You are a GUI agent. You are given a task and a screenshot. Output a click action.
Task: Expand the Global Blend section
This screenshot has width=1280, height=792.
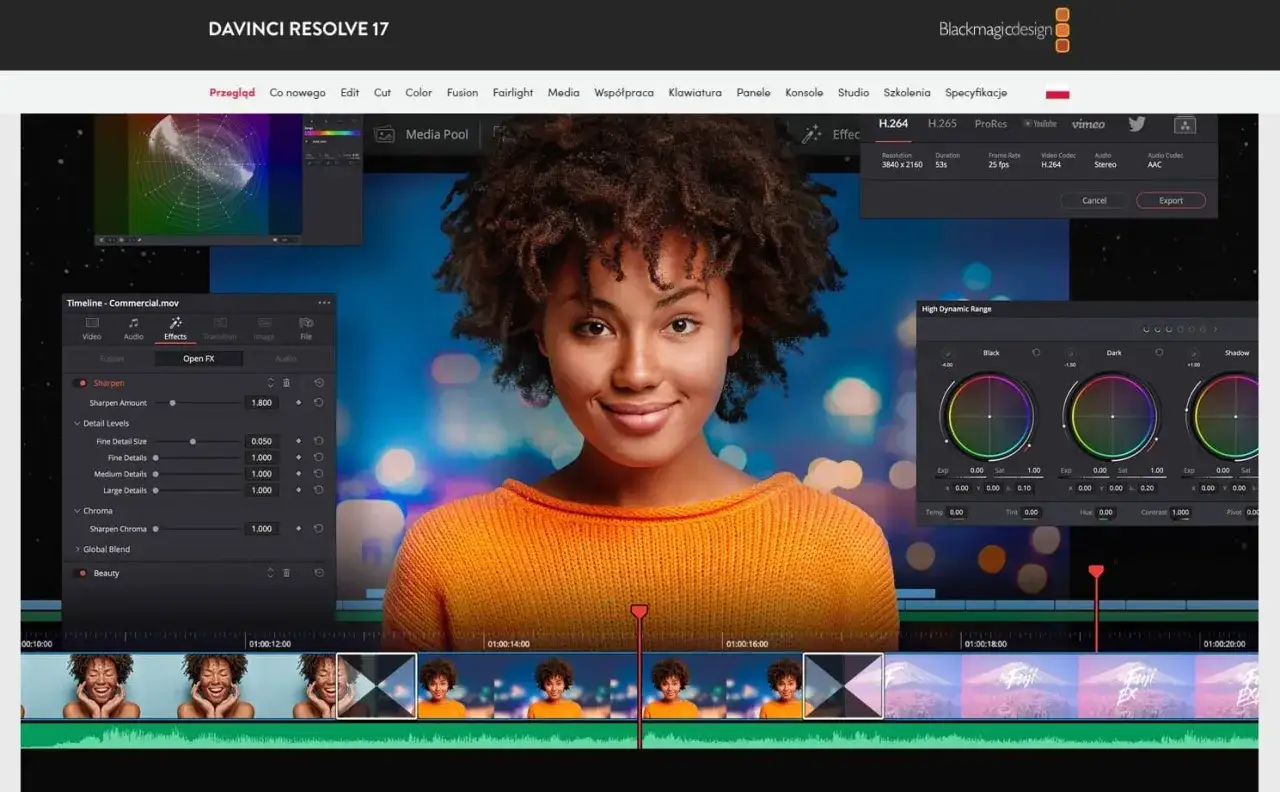77,549
